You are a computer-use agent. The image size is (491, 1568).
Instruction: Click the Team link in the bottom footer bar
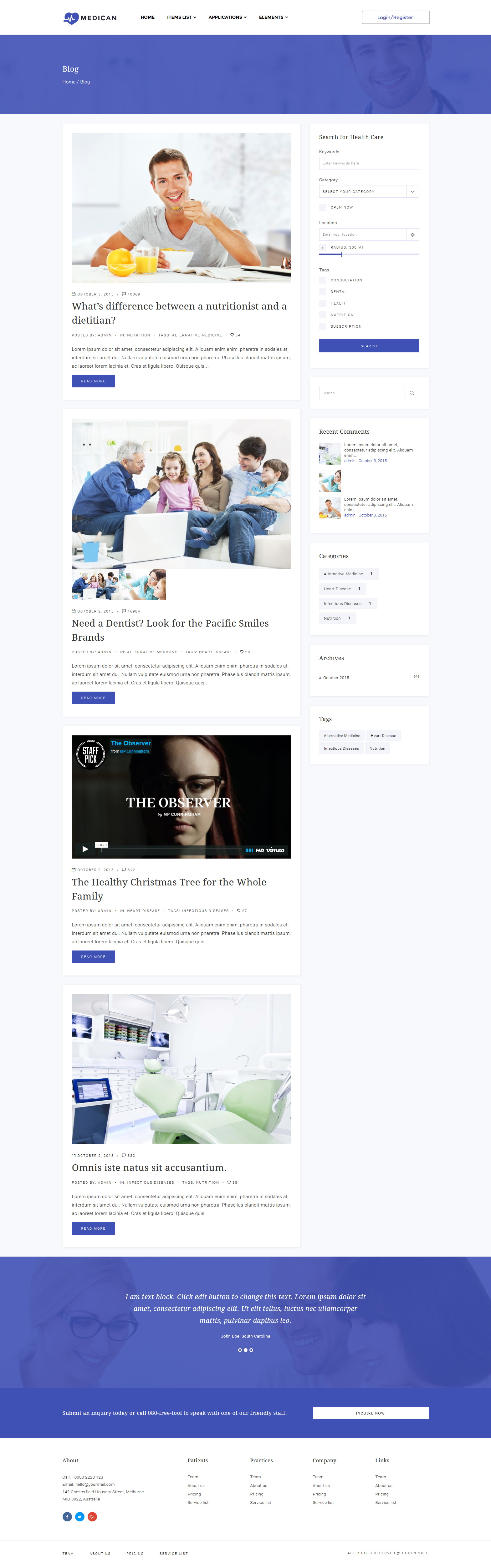pyautogui.click(x=68, y=1553)
